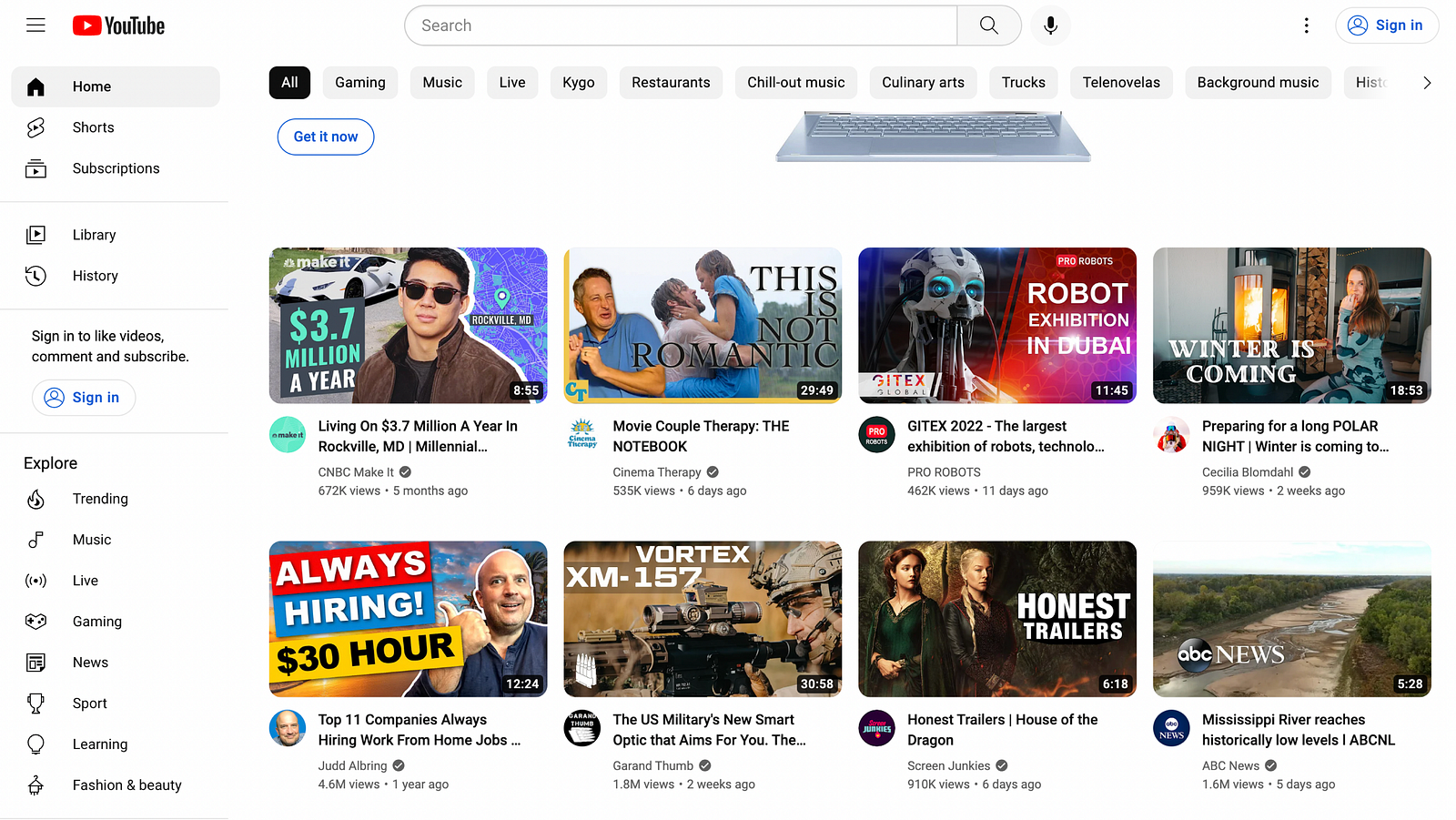This screenshot has height=820, width=1456.
Task: Select the Telenovelas filter chip
Action: point(1121,83)
